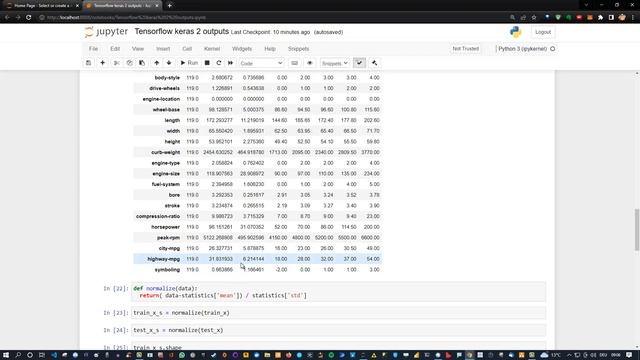The width and height of the screenshot is (640, 360).
Task: Copy selected cells icon in toolbar
Action: click(129, 63)
